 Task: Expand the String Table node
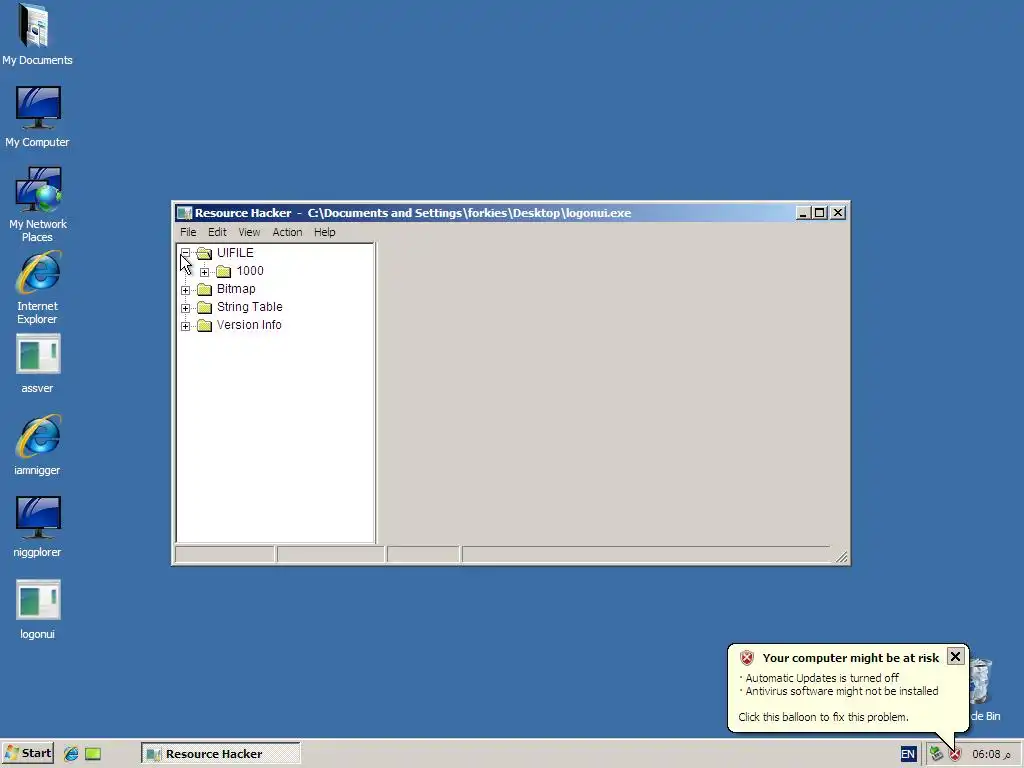(x=185, y=308)
